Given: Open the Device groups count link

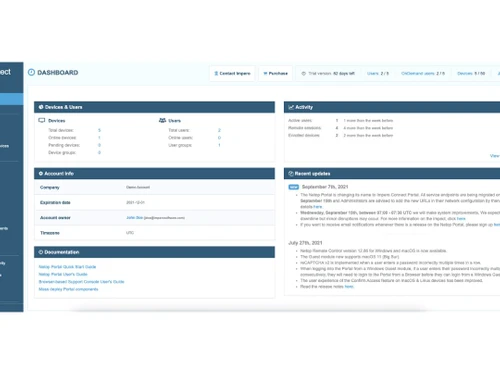Looking at the screenshot, I should click(99, 152).
